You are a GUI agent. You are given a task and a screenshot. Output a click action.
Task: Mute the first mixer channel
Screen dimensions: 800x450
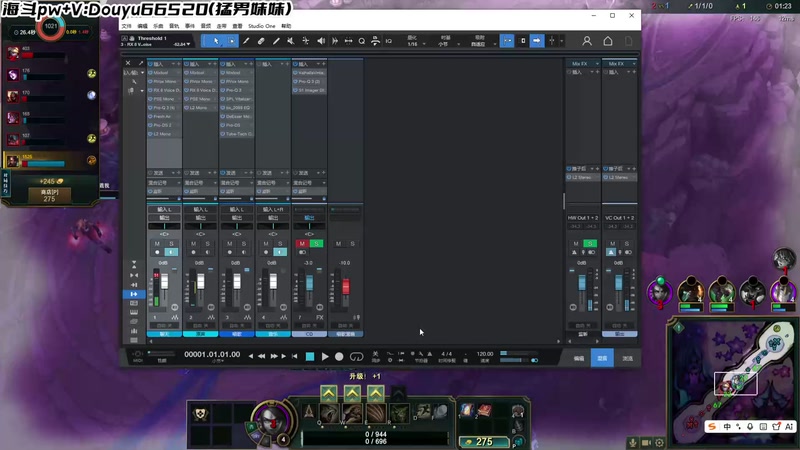(x=157, y=243)
